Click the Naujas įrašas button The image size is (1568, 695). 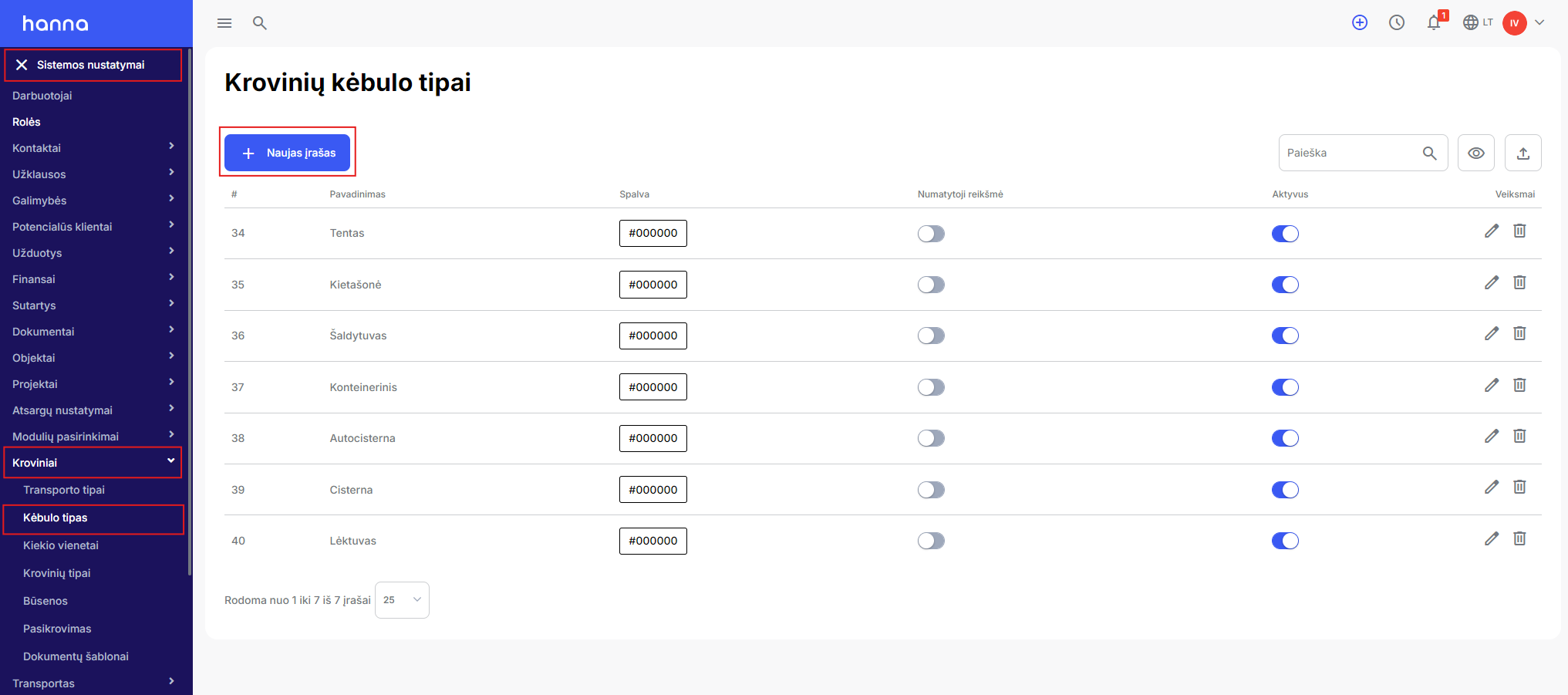click(x=287, y=153)
